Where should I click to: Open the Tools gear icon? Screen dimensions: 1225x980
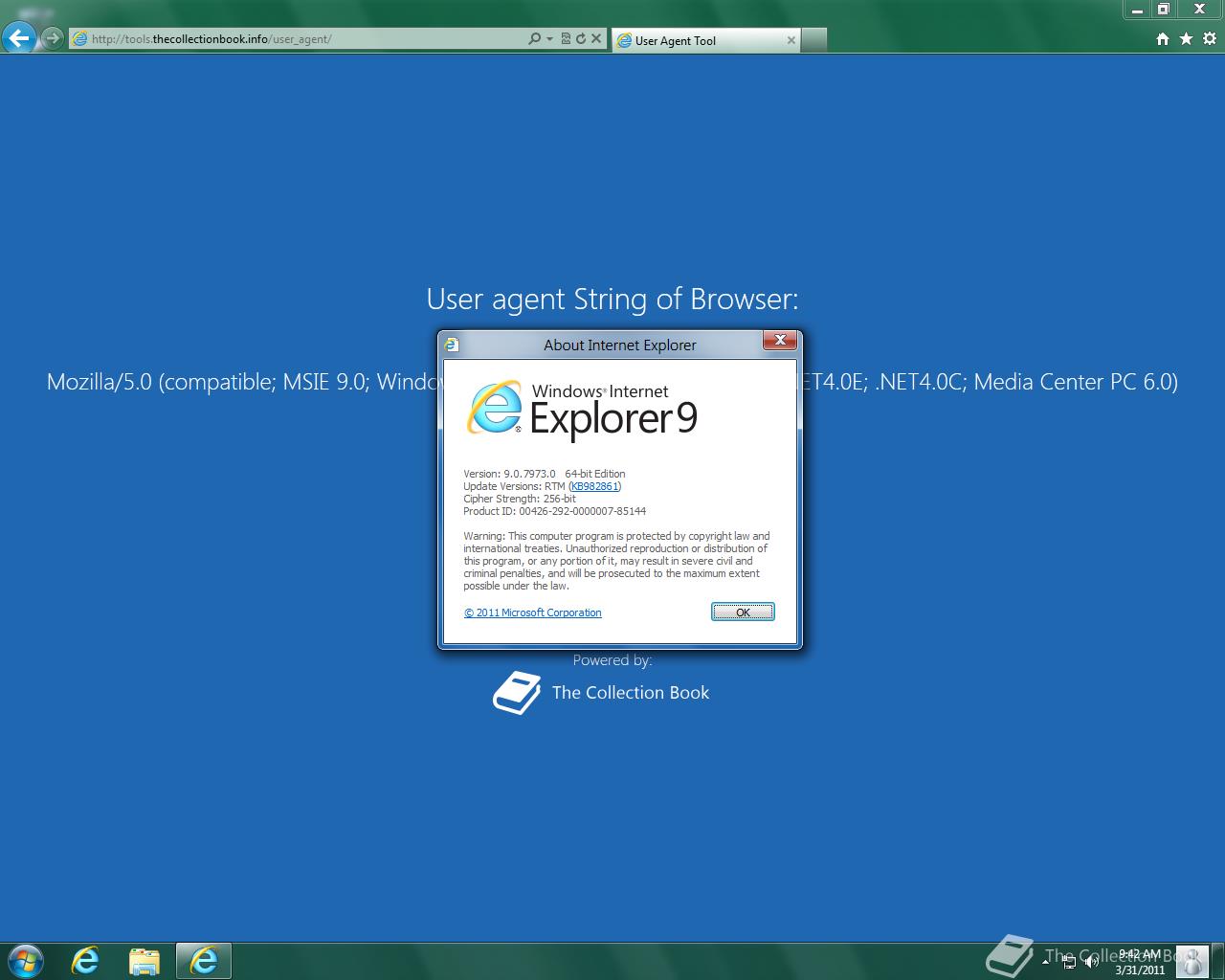coord(1210,39)
